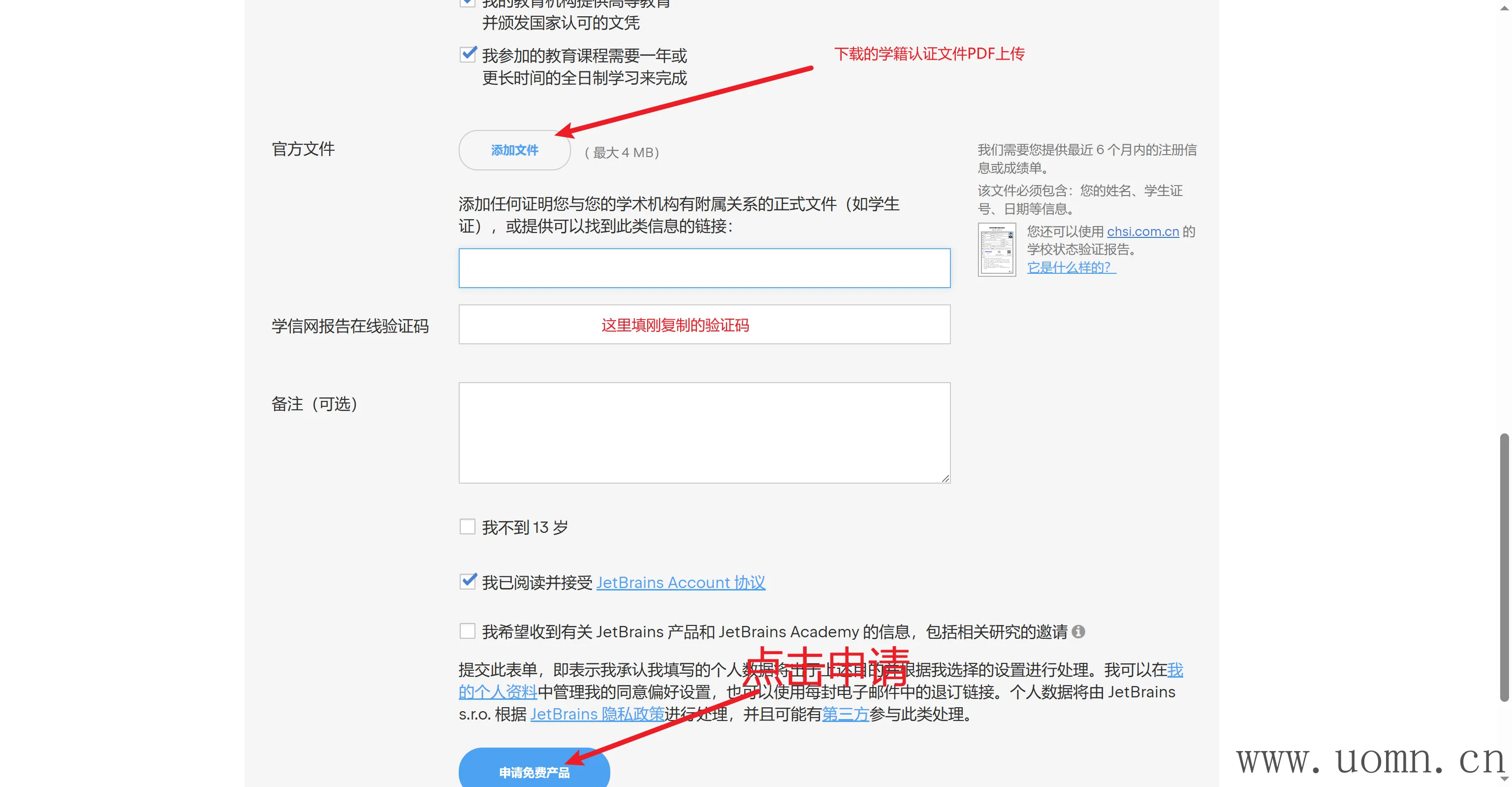Check the 我不到 13 岁 checkbox
Screen dimensions: 1512x787
(x=467, y=526)
